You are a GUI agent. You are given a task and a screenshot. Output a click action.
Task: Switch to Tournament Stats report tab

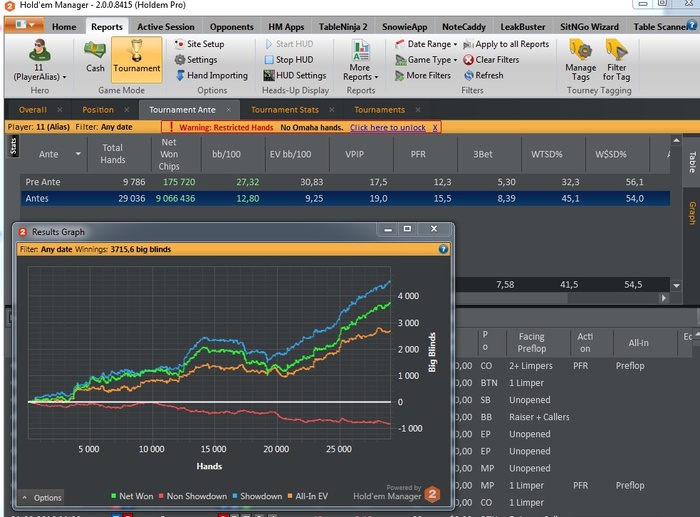click(285, 110)
